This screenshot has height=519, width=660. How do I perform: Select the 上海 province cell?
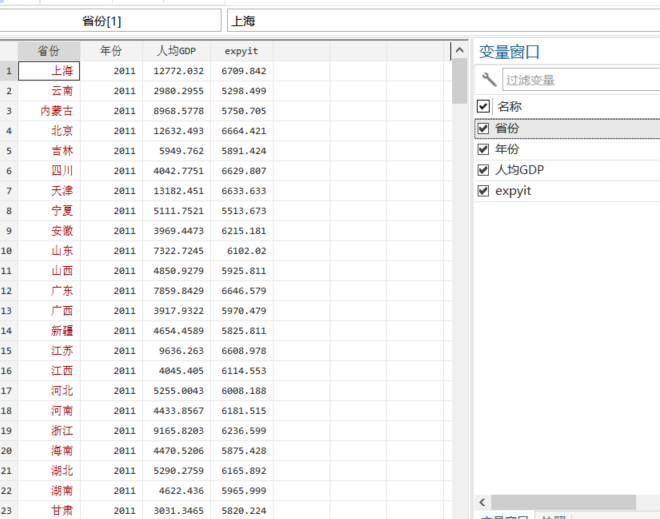click(49, 71)
